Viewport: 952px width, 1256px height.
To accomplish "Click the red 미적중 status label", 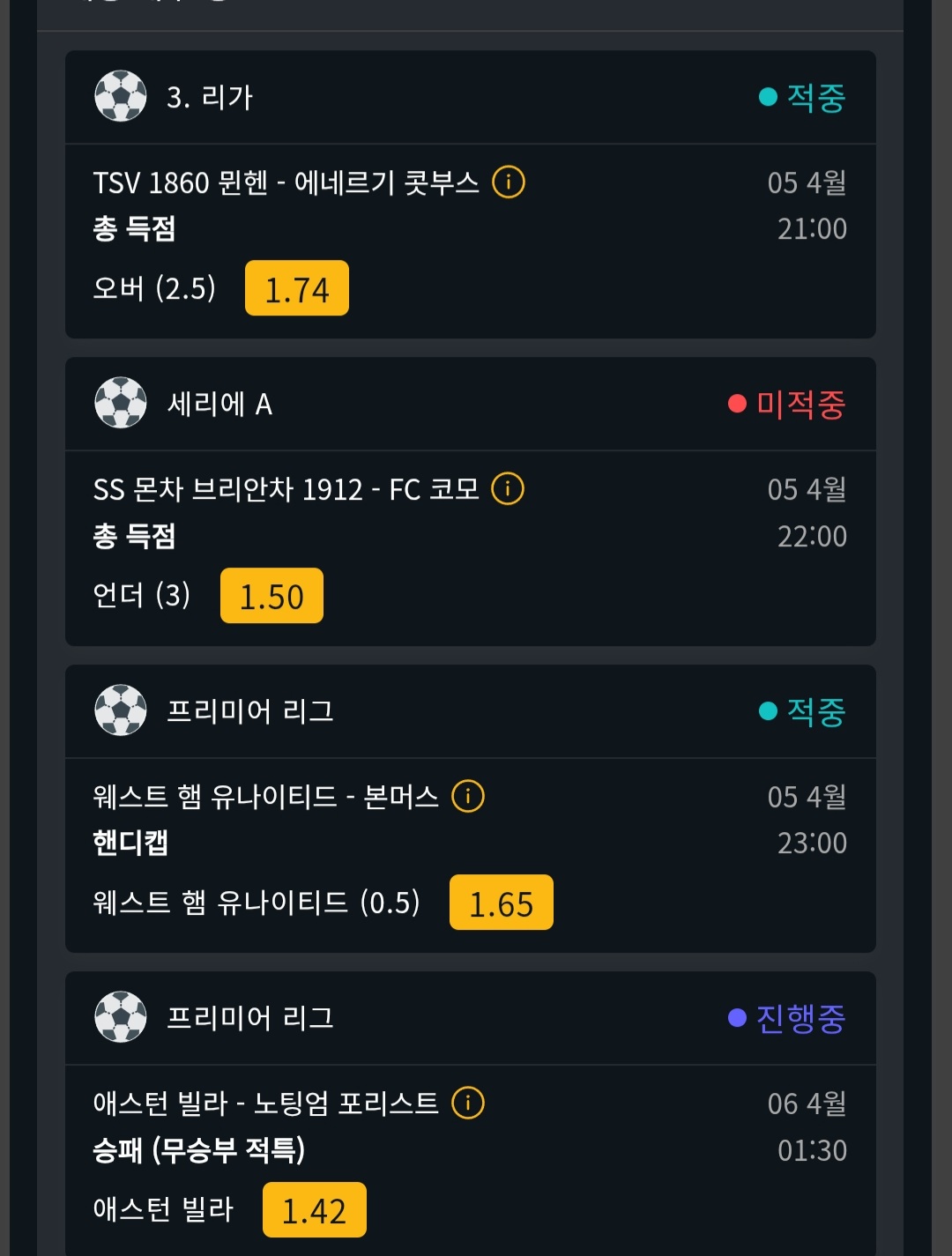I will coord(787,404).
